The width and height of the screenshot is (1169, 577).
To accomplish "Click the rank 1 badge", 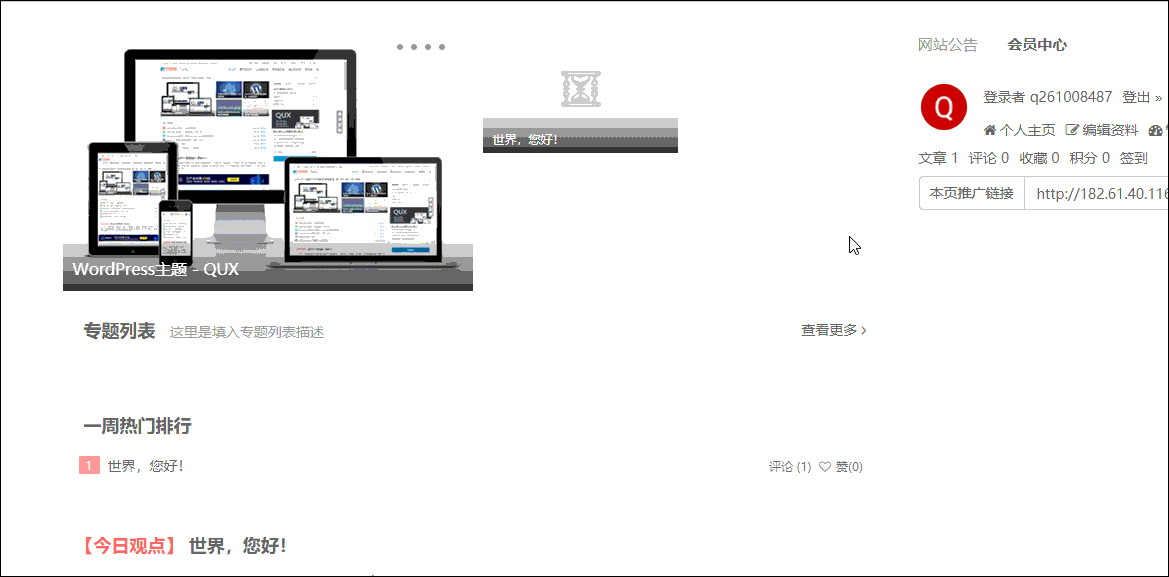I will coord(89,466).
